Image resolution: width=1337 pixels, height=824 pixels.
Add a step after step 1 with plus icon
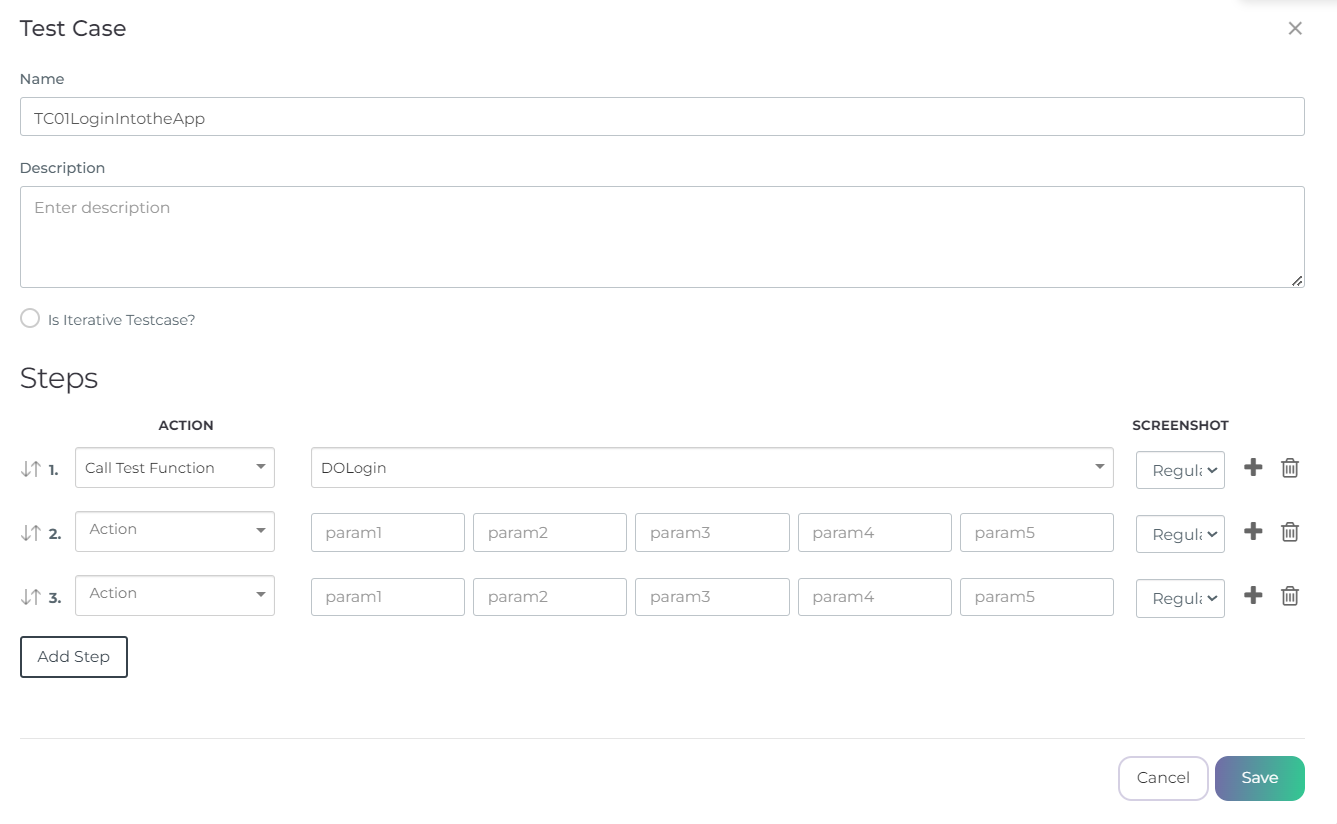pyautogui.click(x=1253, y=467)
